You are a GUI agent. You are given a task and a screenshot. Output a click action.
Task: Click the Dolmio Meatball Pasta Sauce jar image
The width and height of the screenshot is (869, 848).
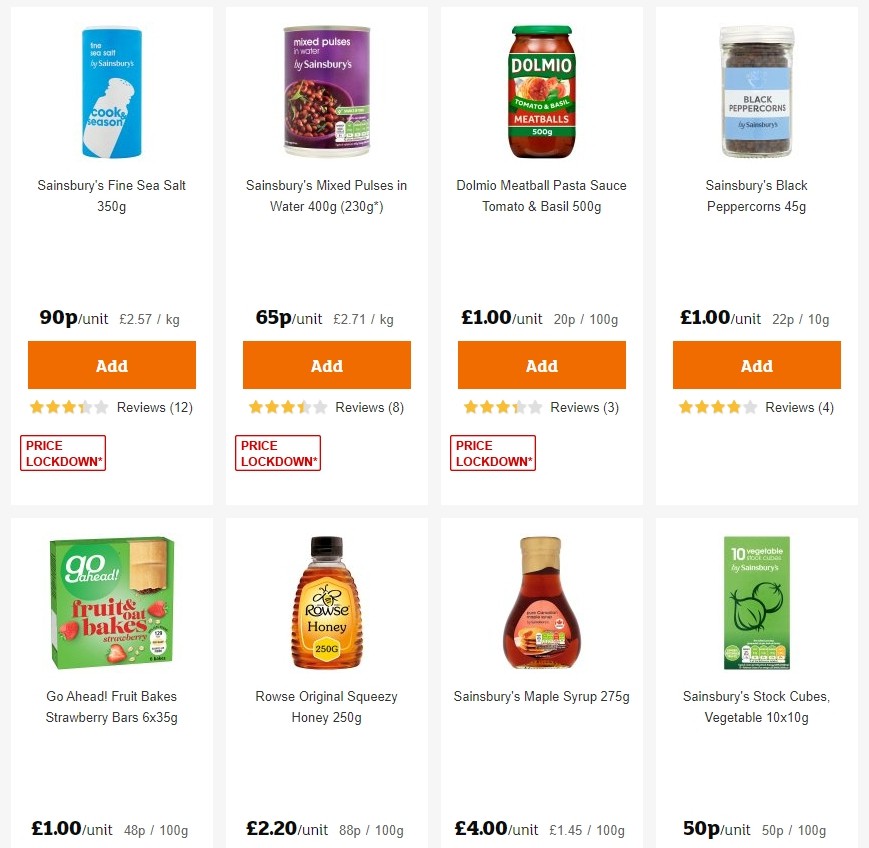541,90
